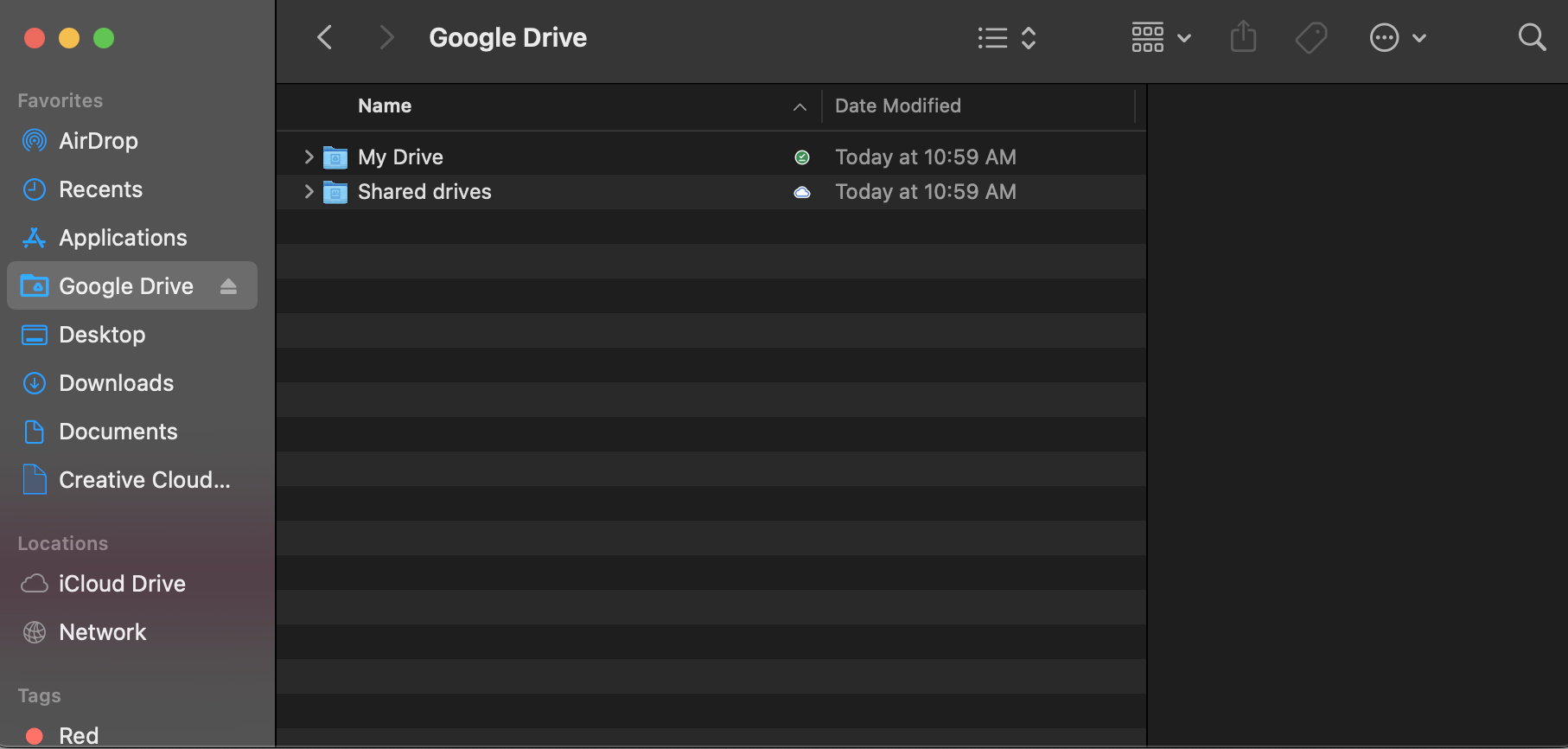Click the cloud status badge on Shared drives

coord(802,192)
